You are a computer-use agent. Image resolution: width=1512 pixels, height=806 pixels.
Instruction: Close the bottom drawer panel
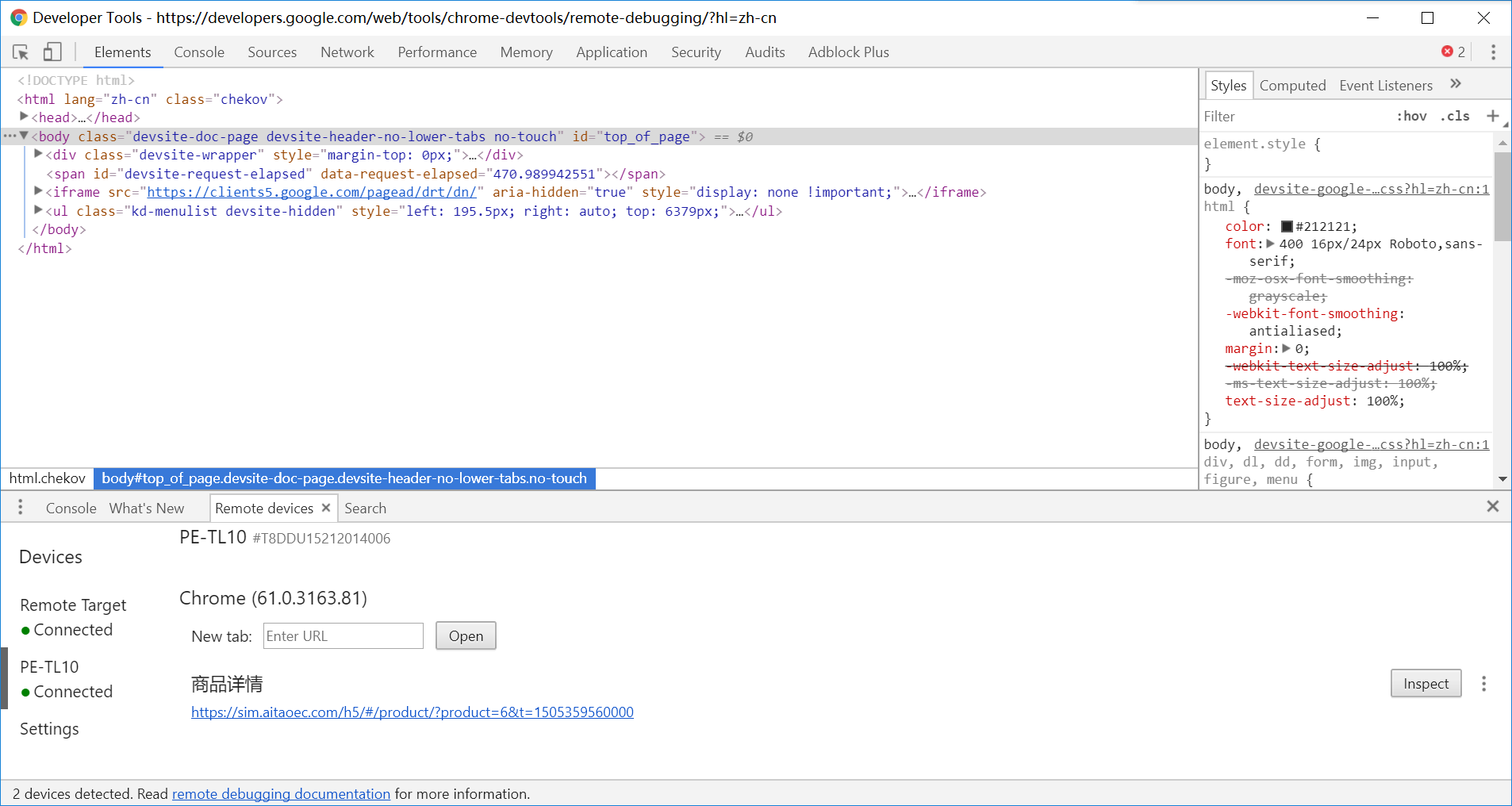click(x=1492, y=506)
